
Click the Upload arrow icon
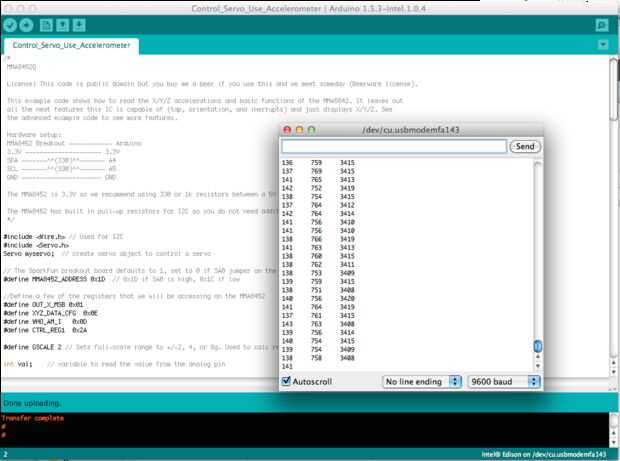26,25
